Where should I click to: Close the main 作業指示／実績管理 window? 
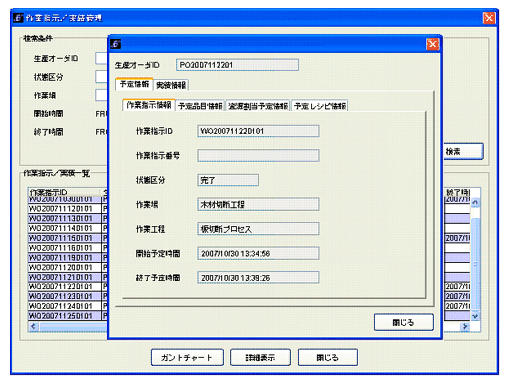coord(489,18)
